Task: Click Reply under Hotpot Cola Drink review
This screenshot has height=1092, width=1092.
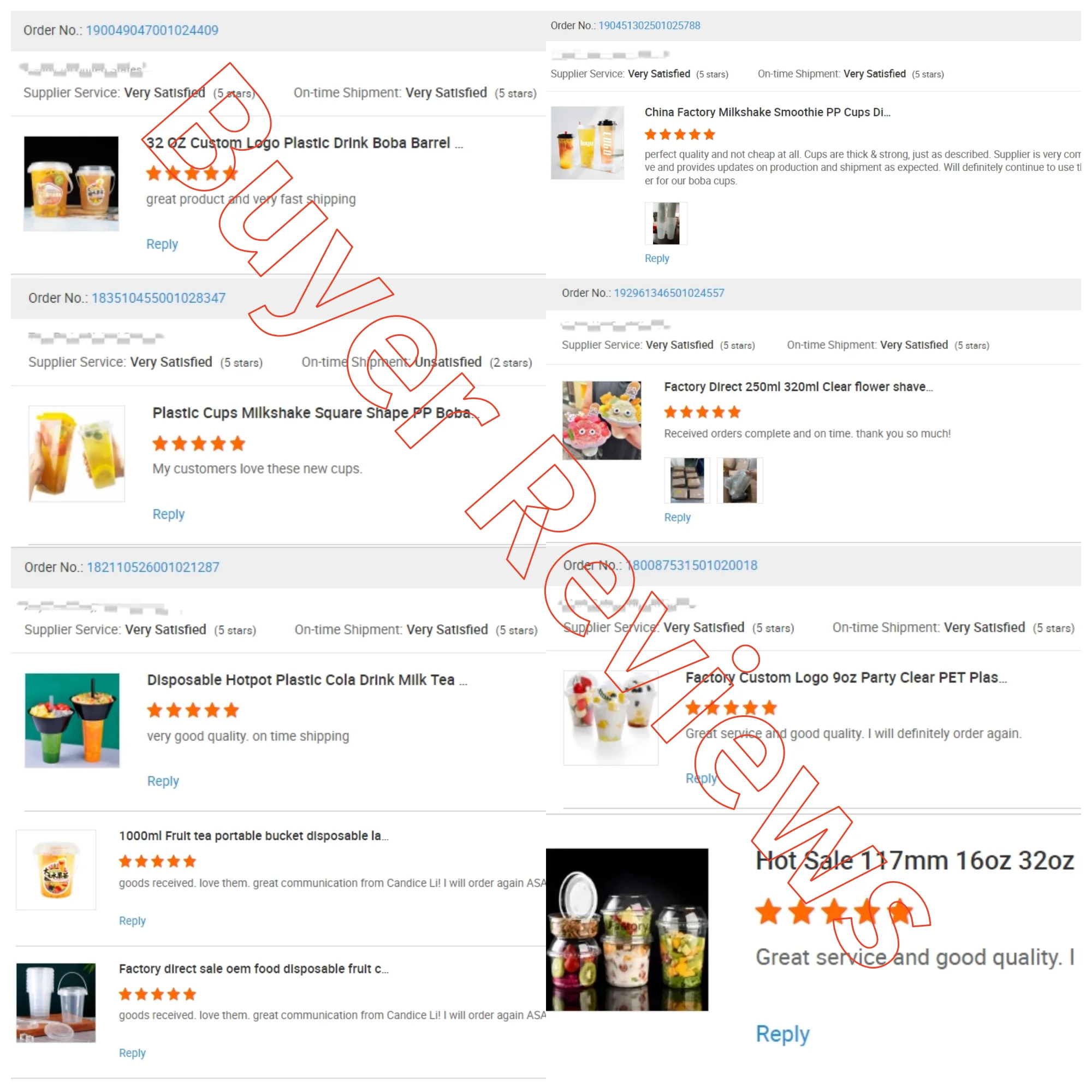Action: tap(163, 781)
